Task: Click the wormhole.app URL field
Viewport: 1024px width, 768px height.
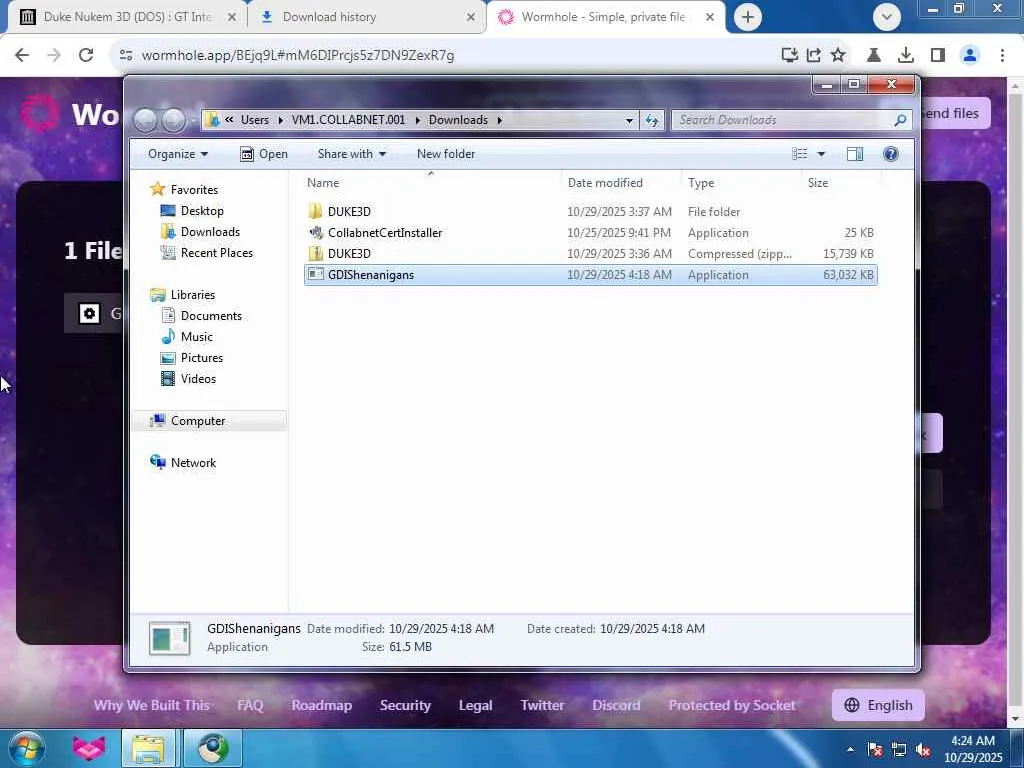Action: pos(298,56)
